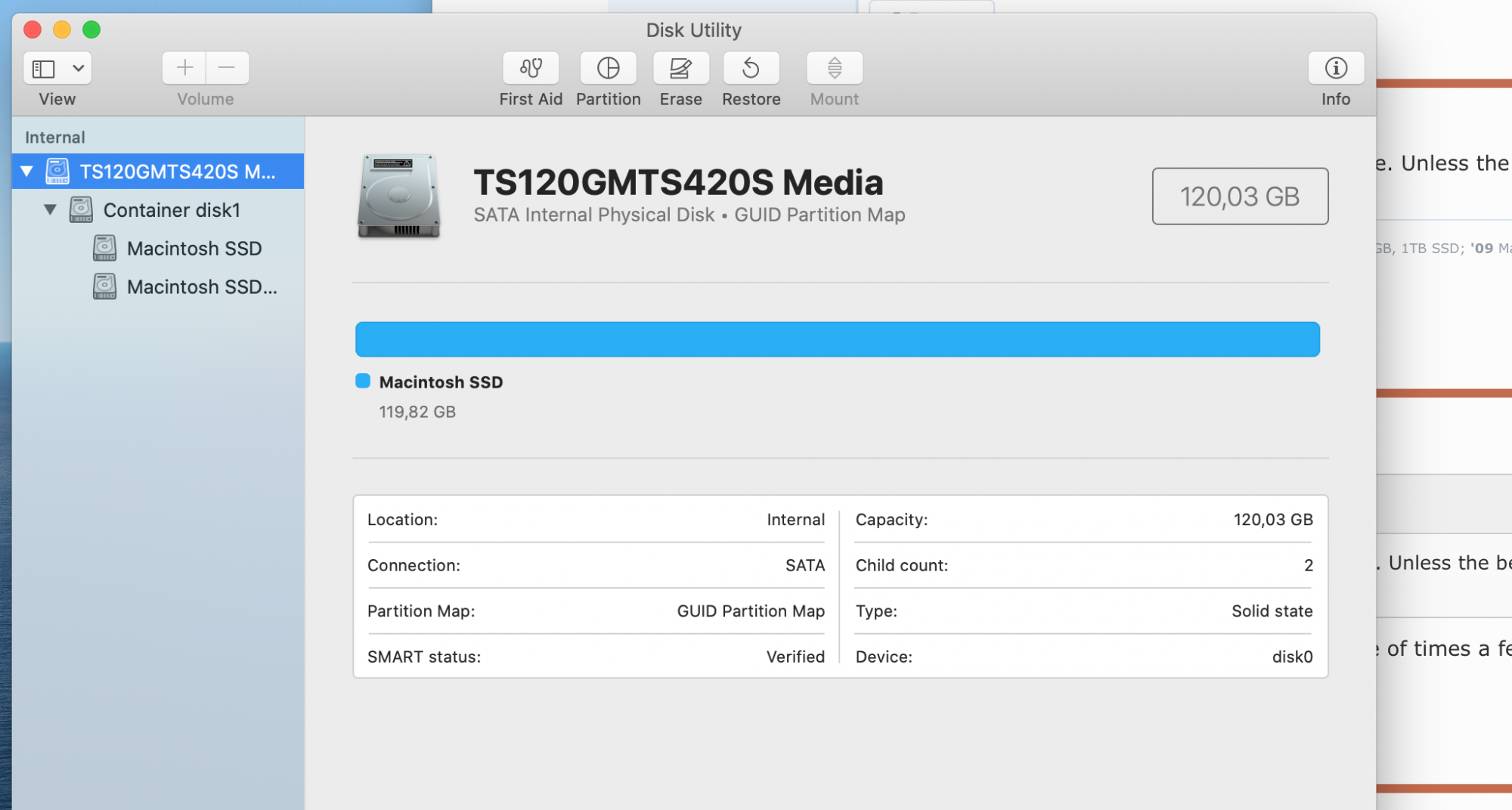The width and height of the screenshot is (1512, 810).
Task: Click the Internal sidebar header
Action: coord(54,138)
